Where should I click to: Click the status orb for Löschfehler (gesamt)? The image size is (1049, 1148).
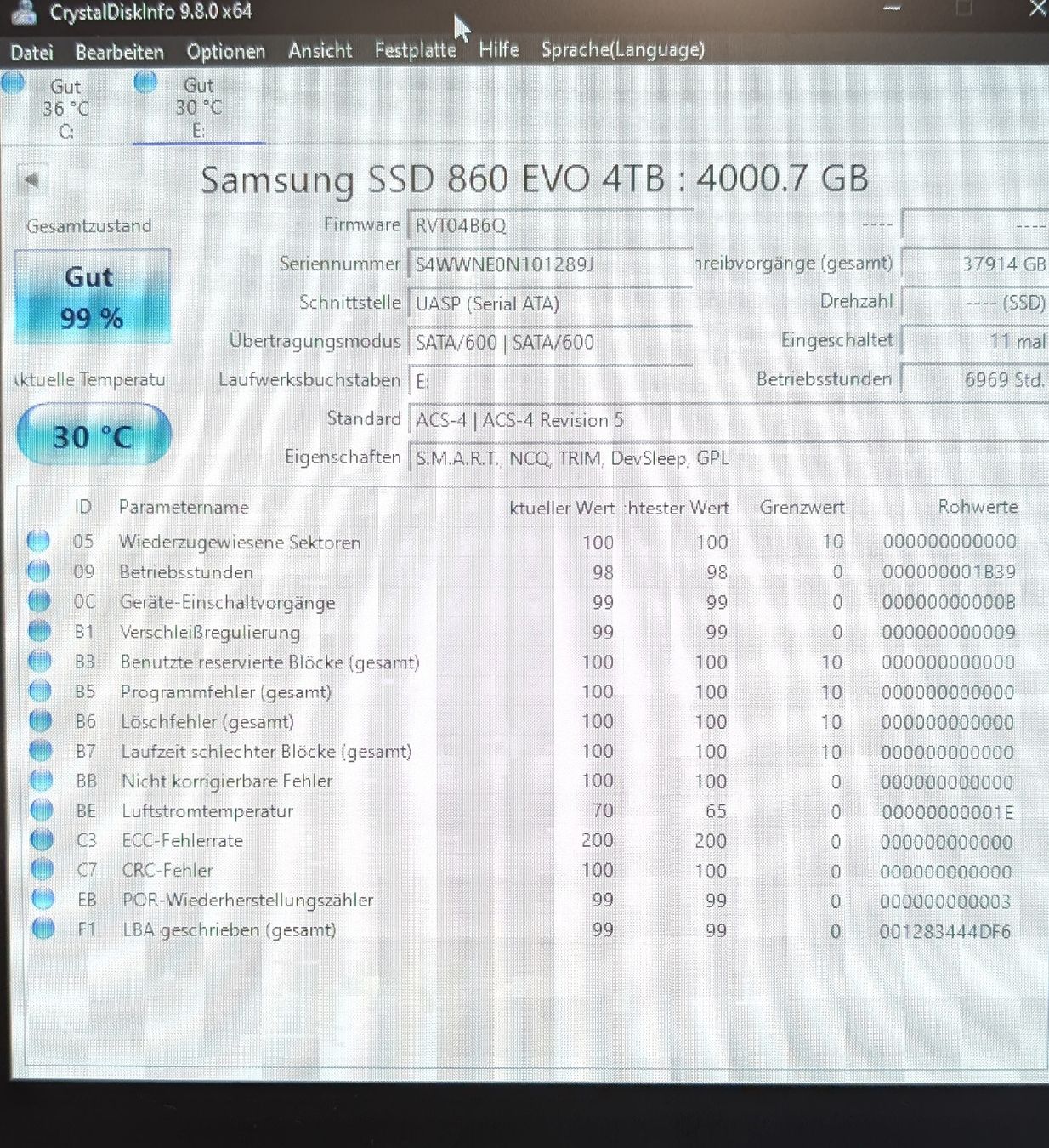(x=41, y=720)
